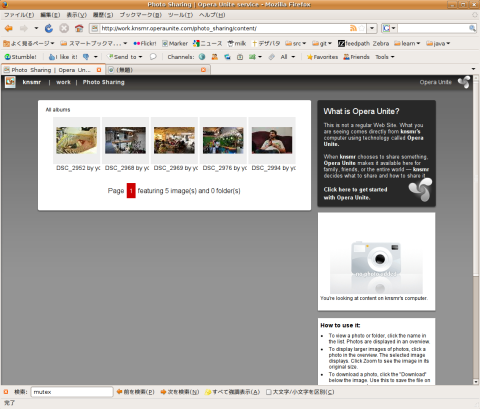Click the knsmr link in page header
Image resolution: width=480 pixels, height=409 pixels.
coord(32,82)
